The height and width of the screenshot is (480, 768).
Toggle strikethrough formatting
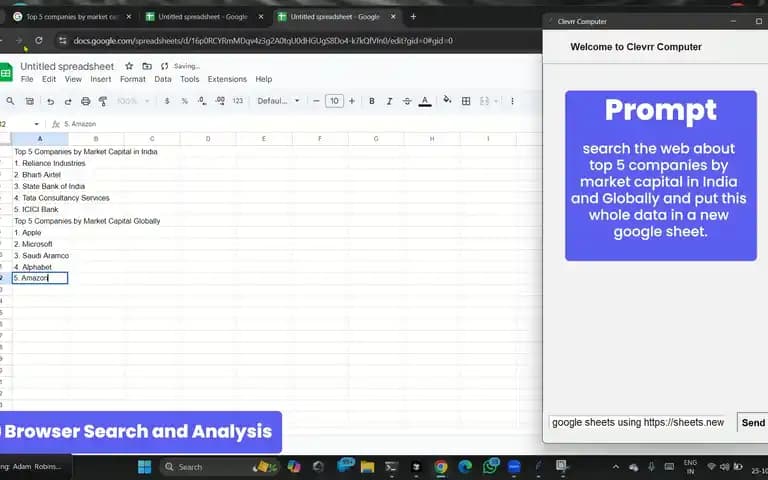(x=407, y=101)
